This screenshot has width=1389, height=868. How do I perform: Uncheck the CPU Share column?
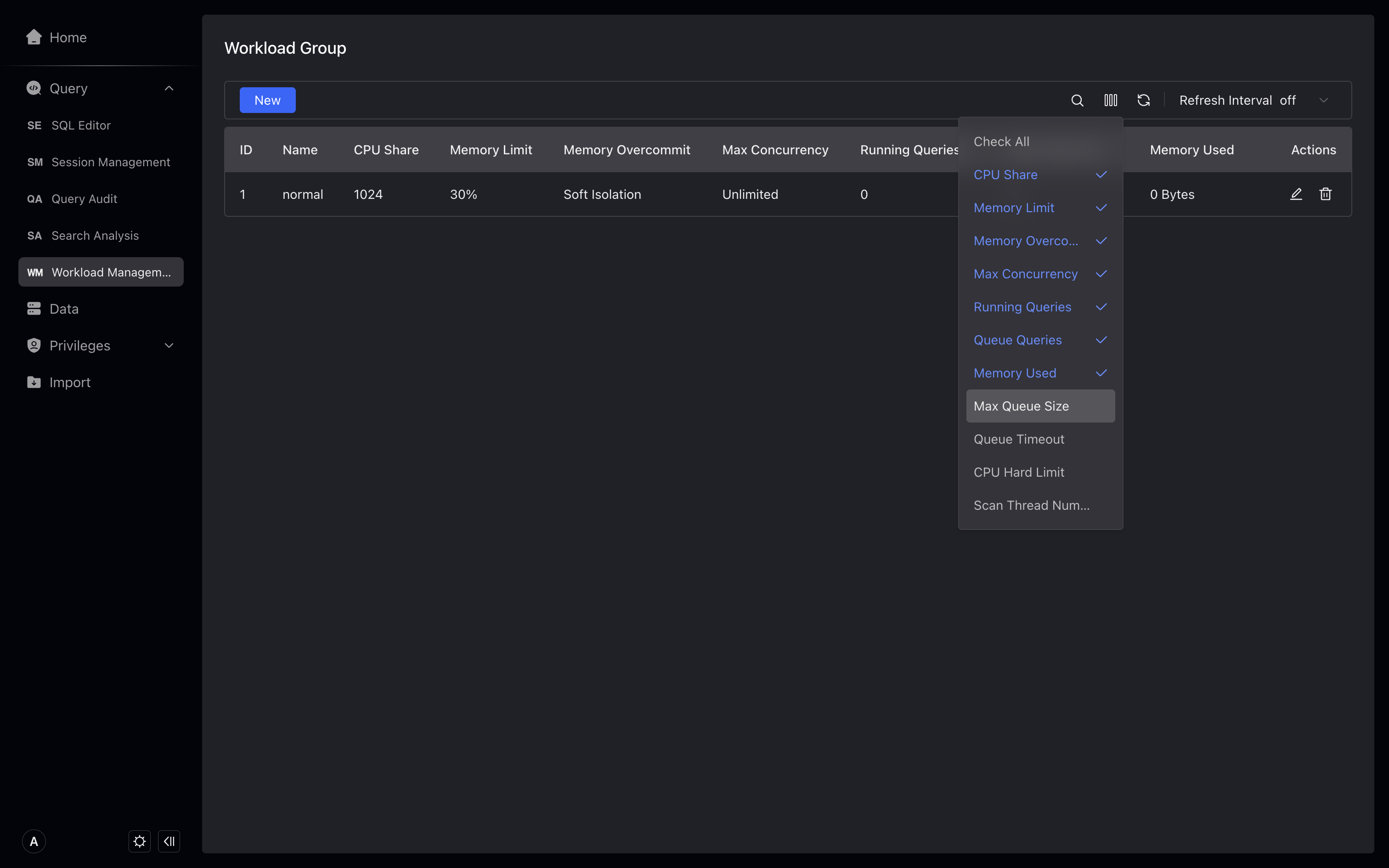(x=1041, y=175)
